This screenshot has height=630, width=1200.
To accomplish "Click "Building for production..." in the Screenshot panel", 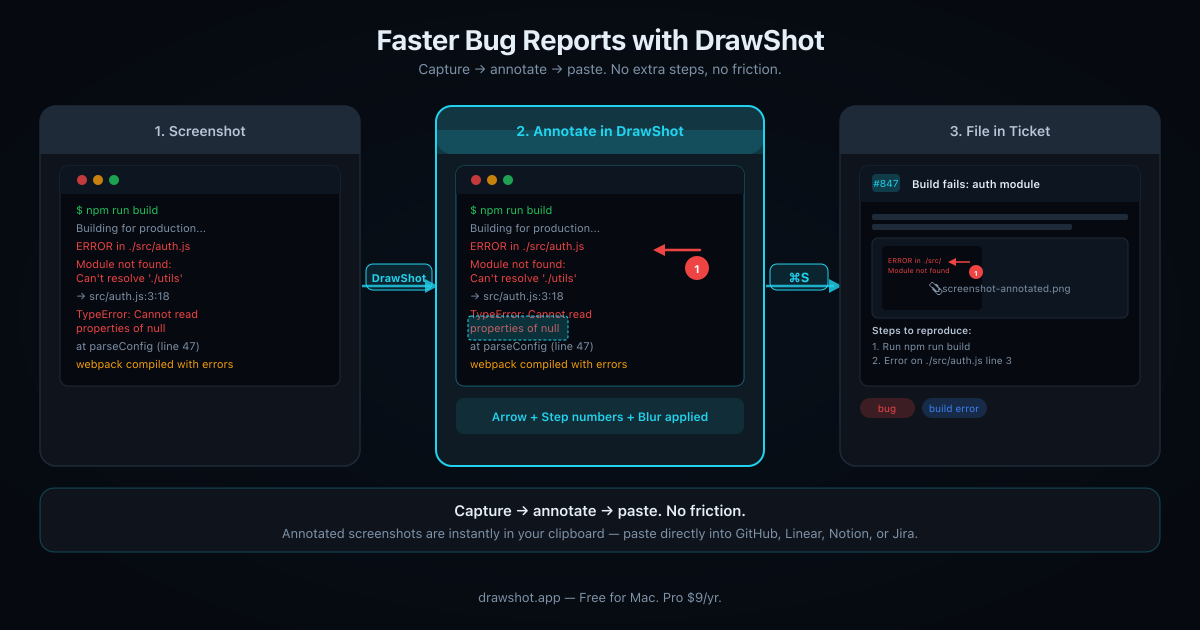I will (141, 228).
